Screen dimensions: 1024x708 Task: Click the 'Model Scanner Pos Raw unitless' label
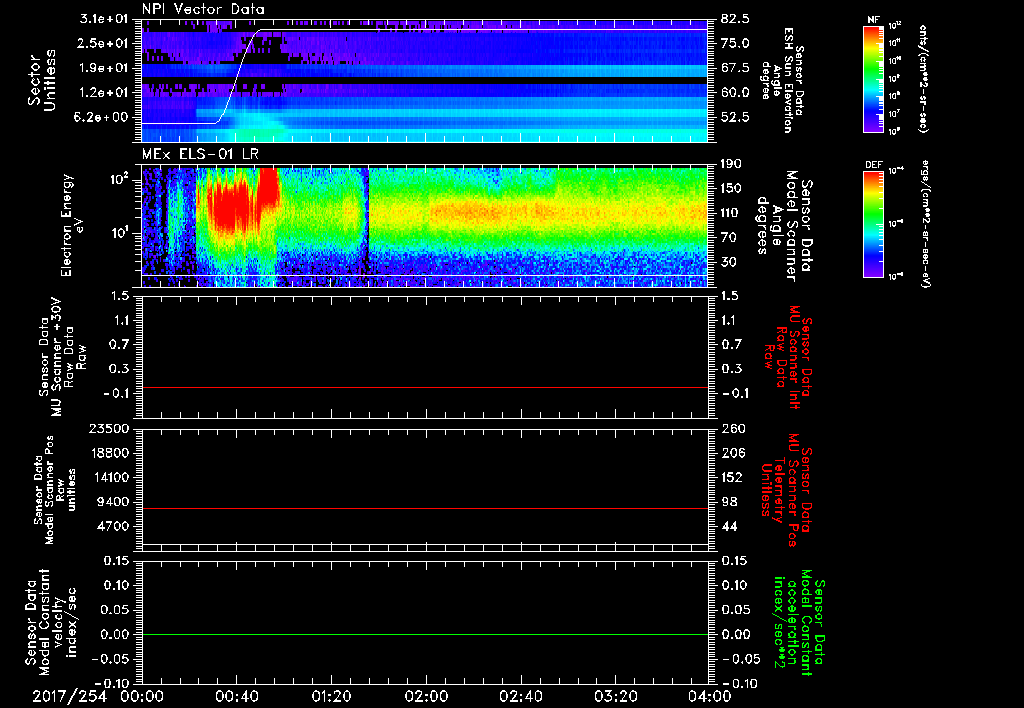[x=55, y=490]
